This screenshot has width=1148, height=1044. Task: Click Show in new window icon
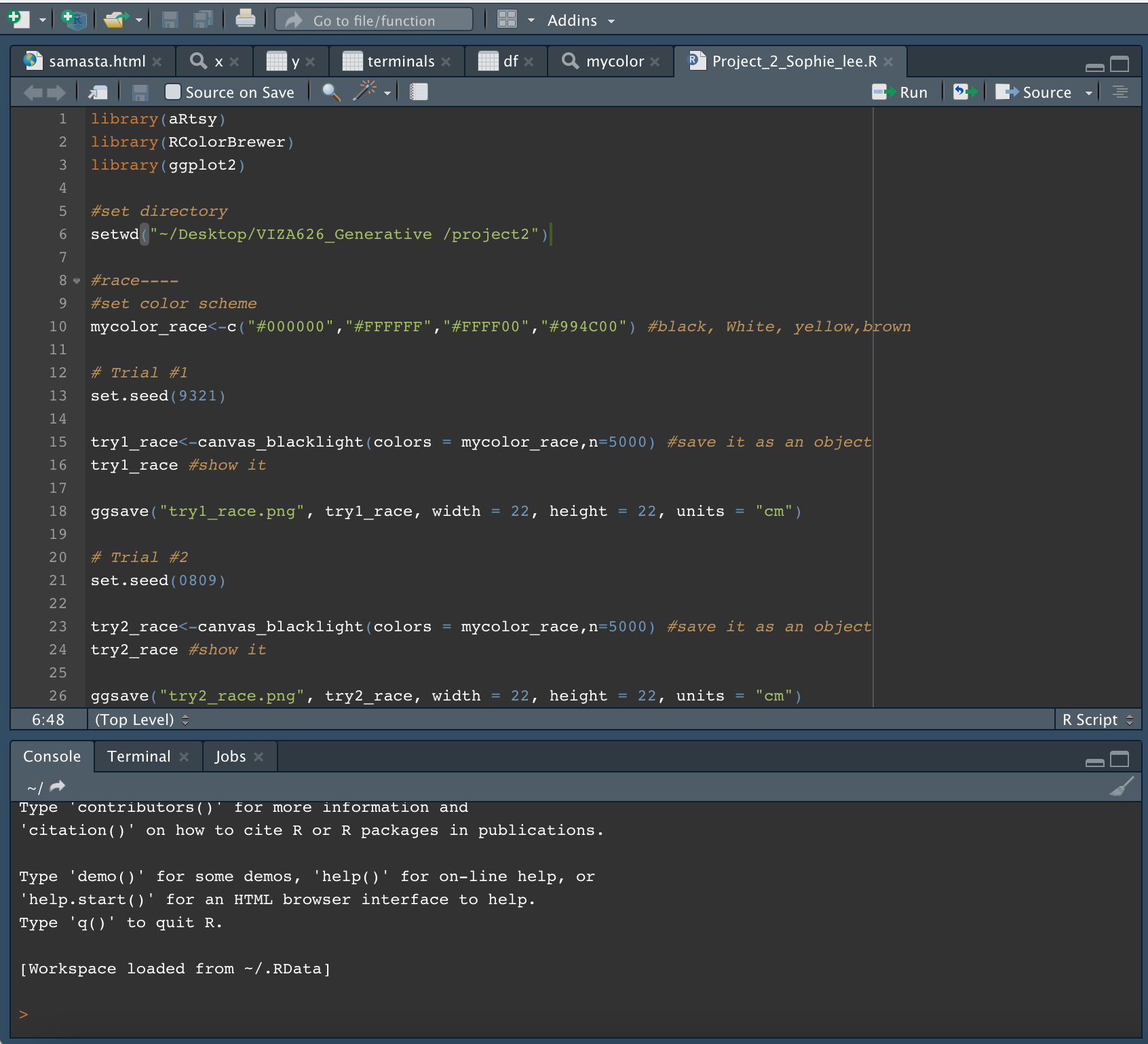98,92
